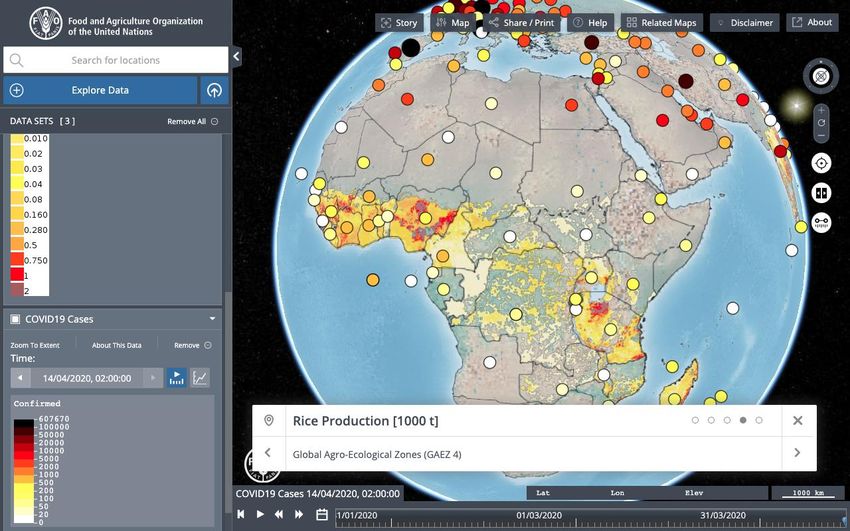Select third story page dot
Screen dimensions: 850x531
point(727,420)
